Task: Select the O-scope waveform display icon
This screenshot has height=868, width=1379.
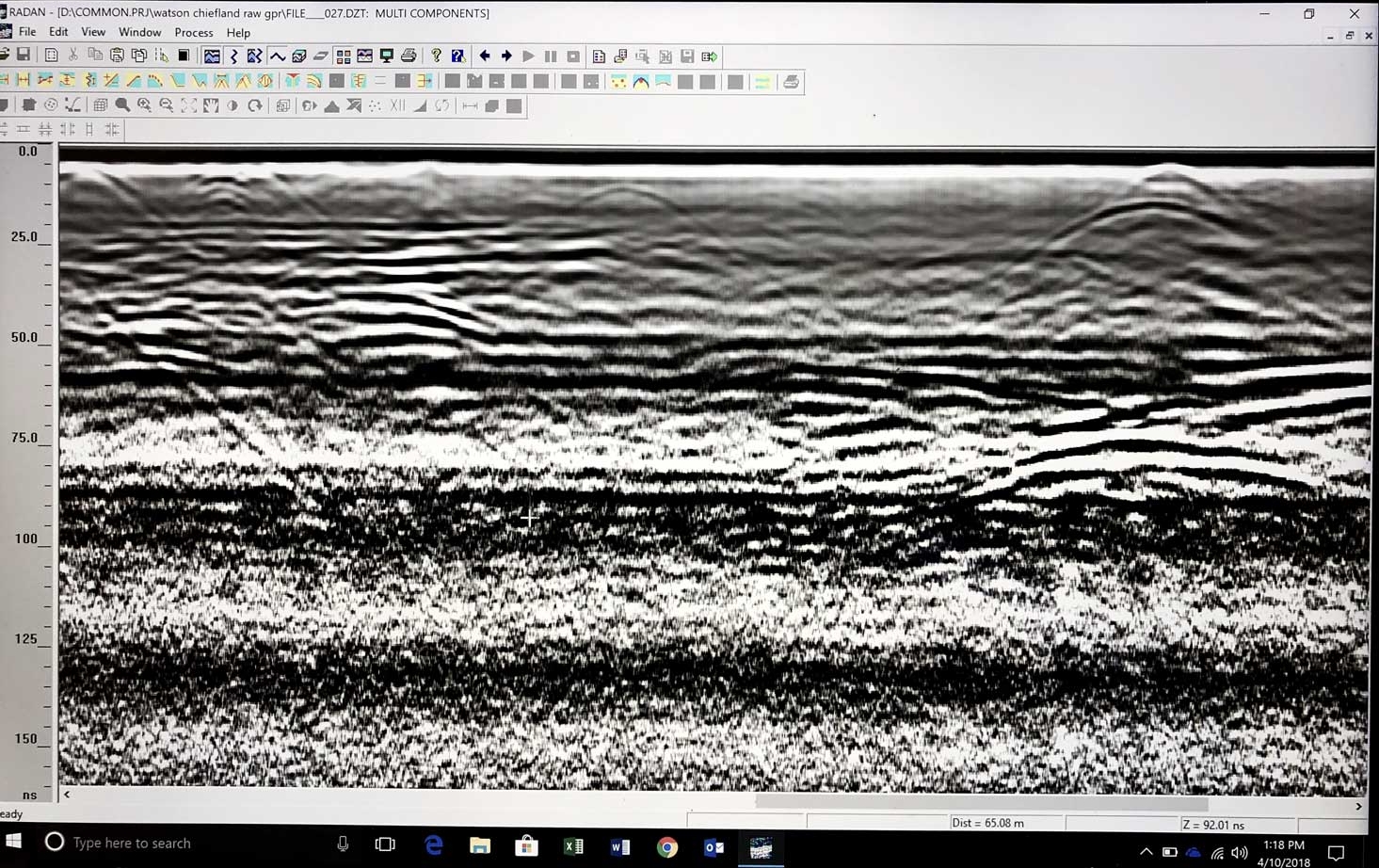Action: click(277, 56)
